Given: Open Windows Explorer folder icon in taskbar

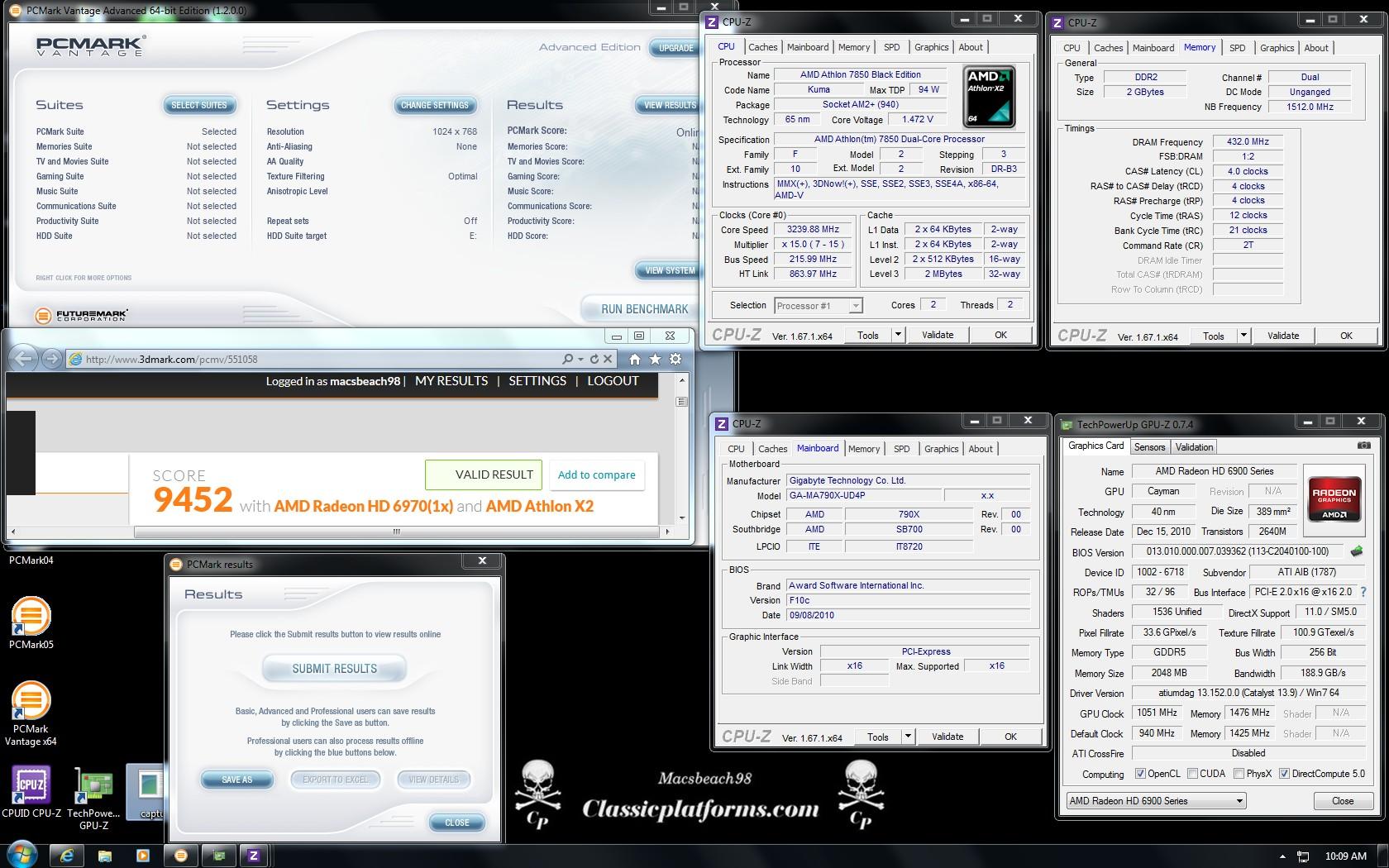Looking at the screenshot, I should point(104,856).
